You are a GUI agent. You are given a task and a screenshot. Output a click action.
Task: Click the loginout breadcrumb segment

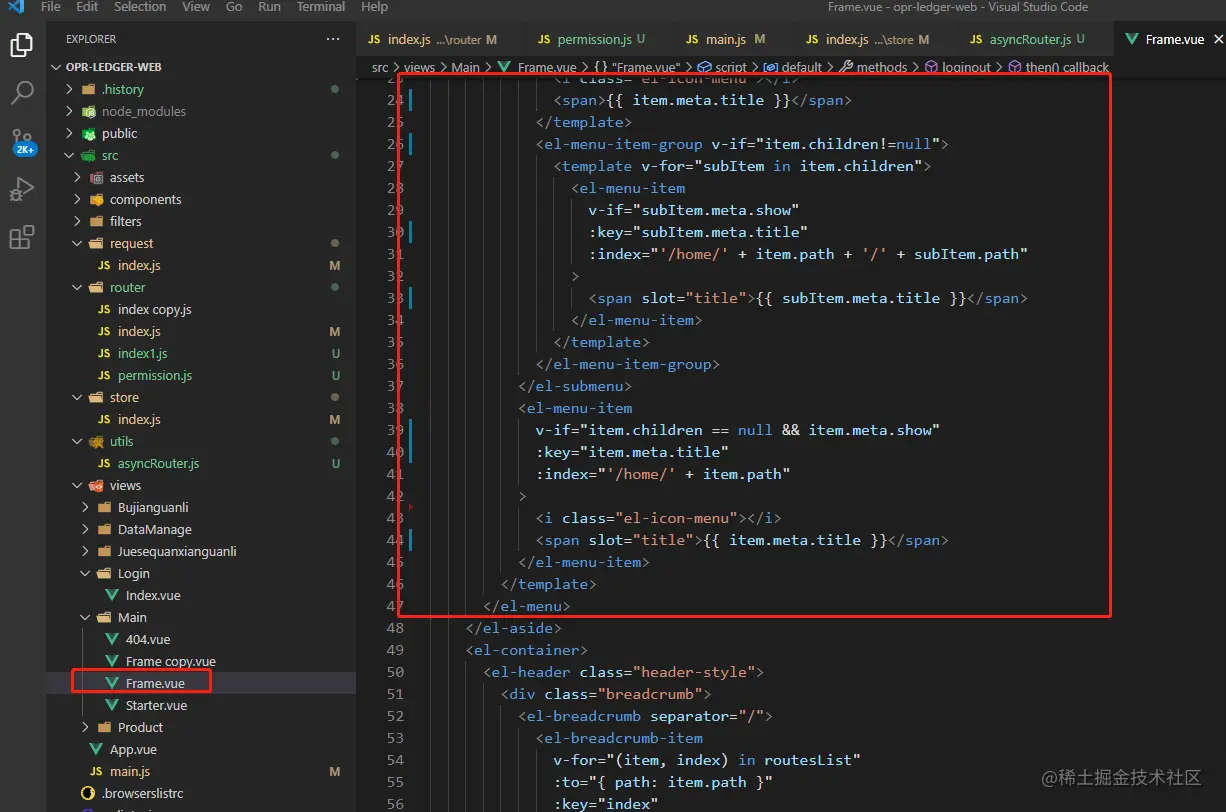pos(957,67)
